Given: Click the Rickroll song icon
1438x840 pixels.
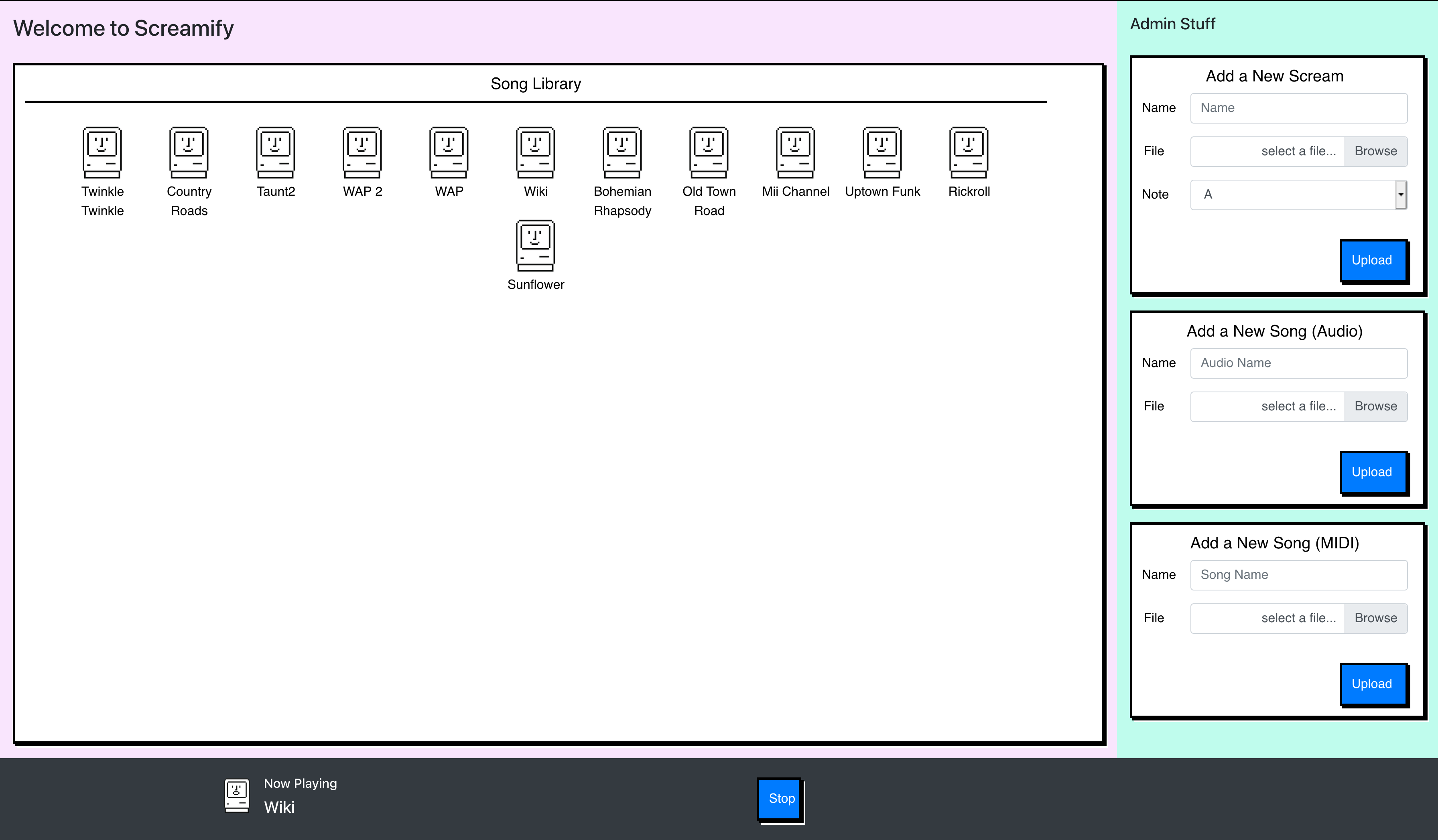Looking at the screenshot, I should pyautogui.click(x=969, y=152).
